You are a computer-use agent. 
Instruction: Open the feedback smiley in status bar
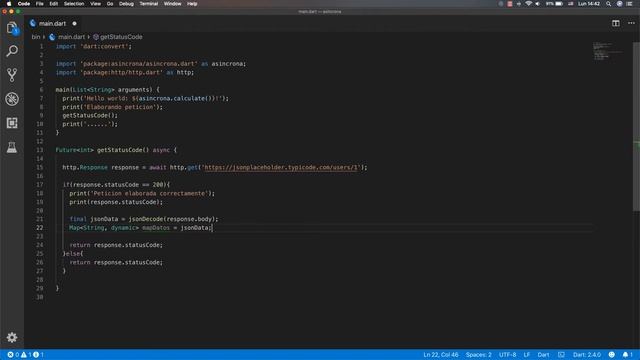coord(611,355)
